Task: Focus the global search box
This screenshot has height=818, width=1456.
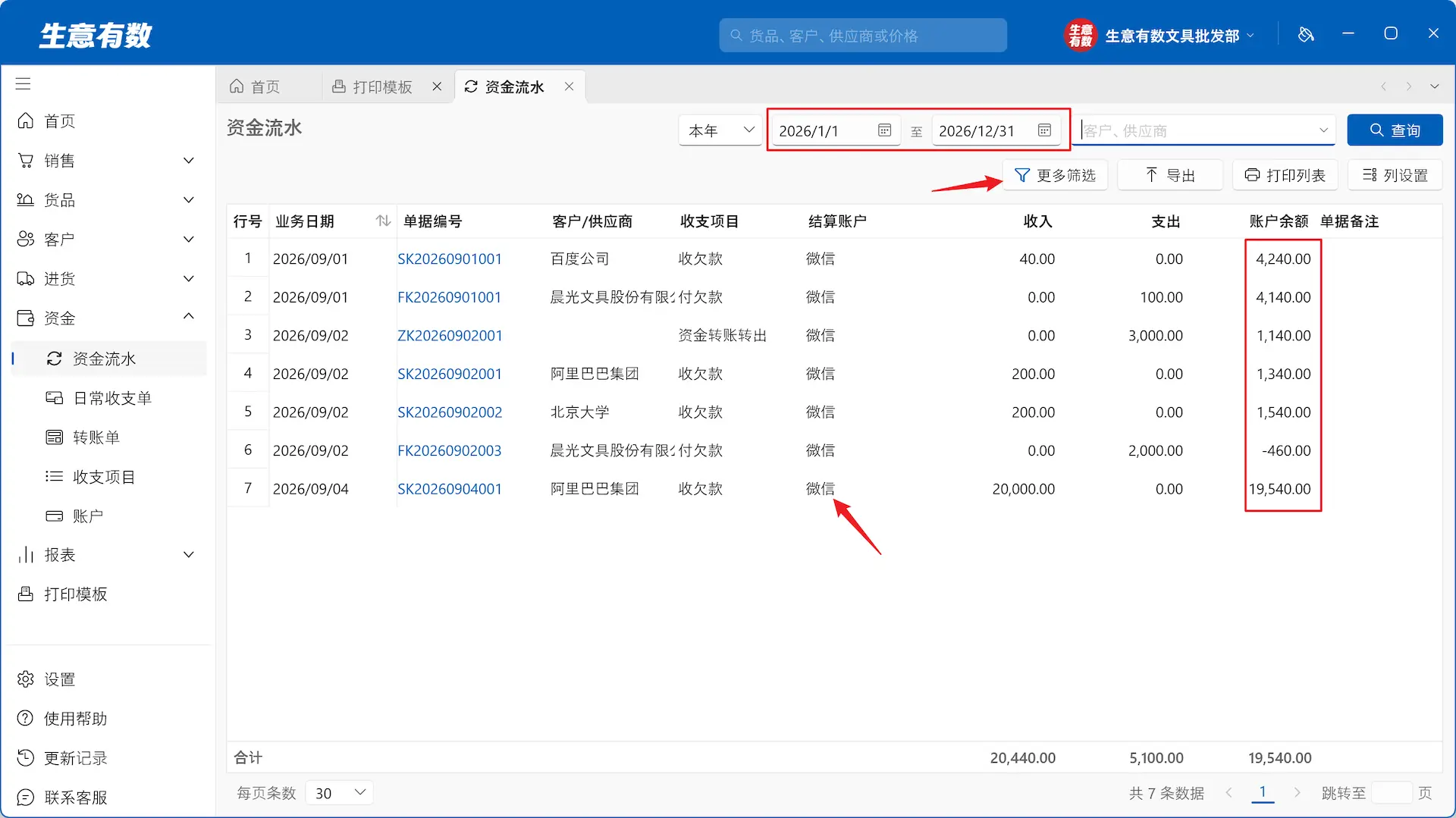Action: point(863,35)
